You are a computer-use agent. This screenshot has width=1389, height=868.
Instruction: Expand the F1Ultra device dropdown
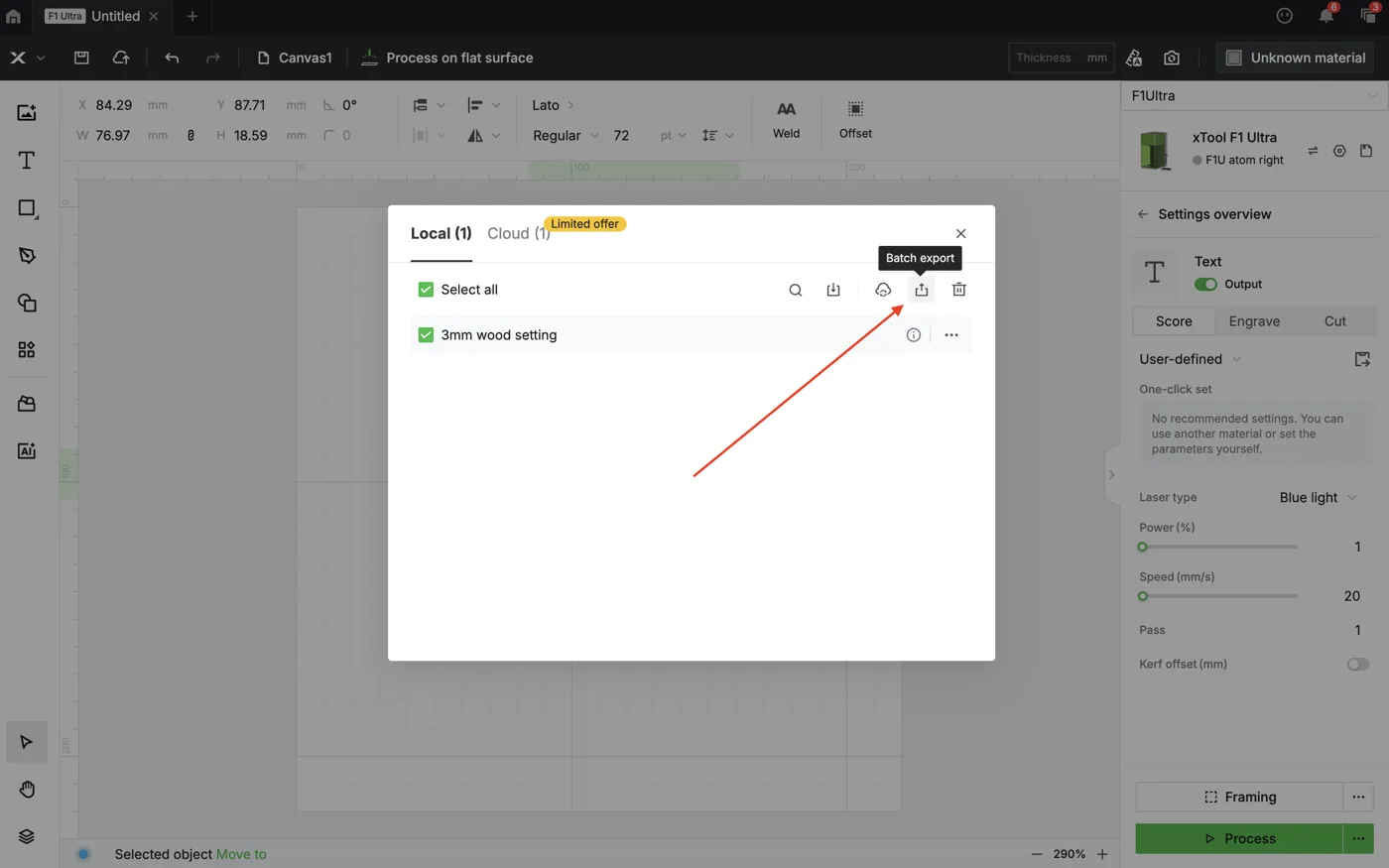coord(1254,96)
